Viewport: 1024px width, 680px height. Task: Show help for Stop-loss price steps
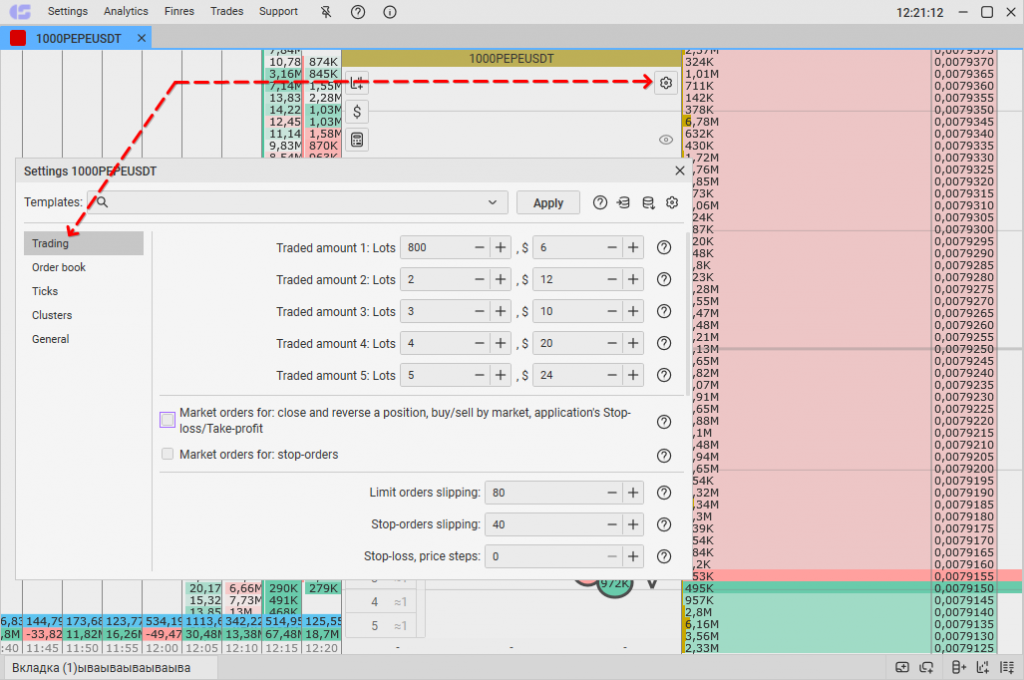tap(664, 557)
